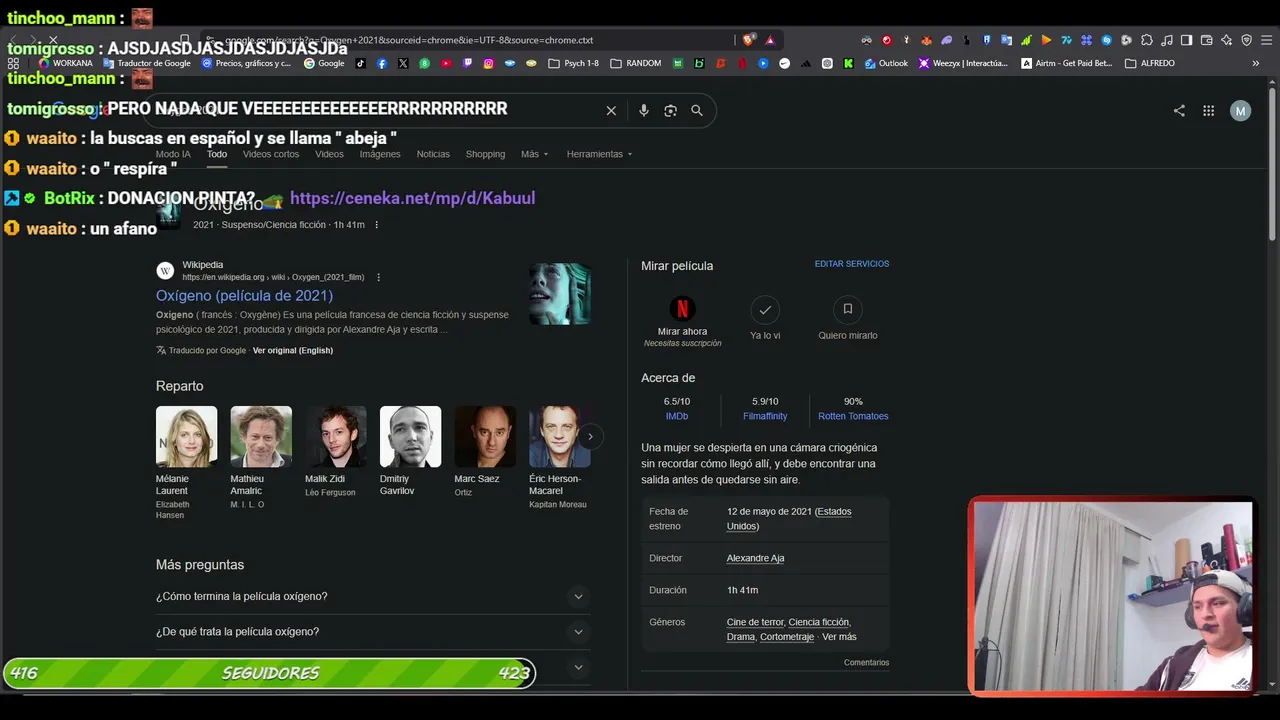The width and height of the screenshot is (1280, 720).
Task: Open the Brave main menu
Action: point(1267,40)
